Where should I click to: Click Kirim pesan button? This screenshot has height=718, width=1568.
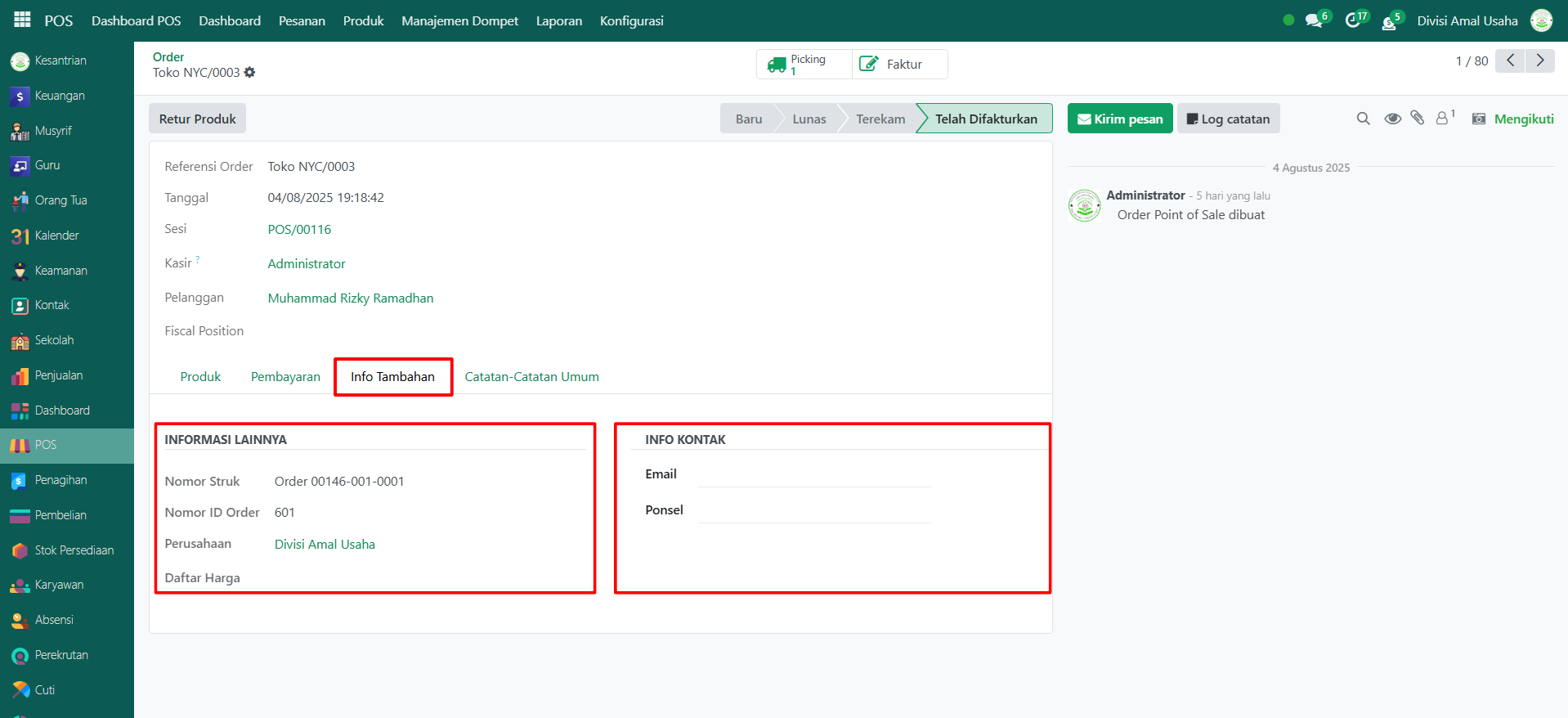click(x=1119, y=119)
